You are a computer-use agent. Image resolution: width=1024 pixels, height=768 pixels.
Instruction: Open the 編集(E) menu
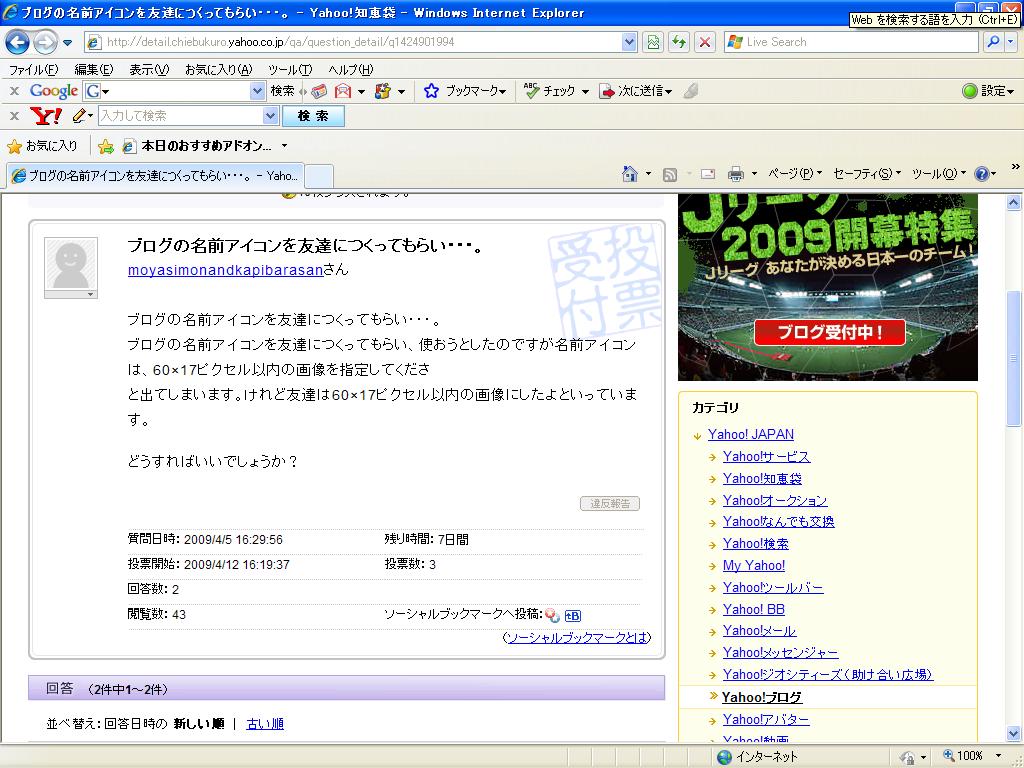[93, 69]
